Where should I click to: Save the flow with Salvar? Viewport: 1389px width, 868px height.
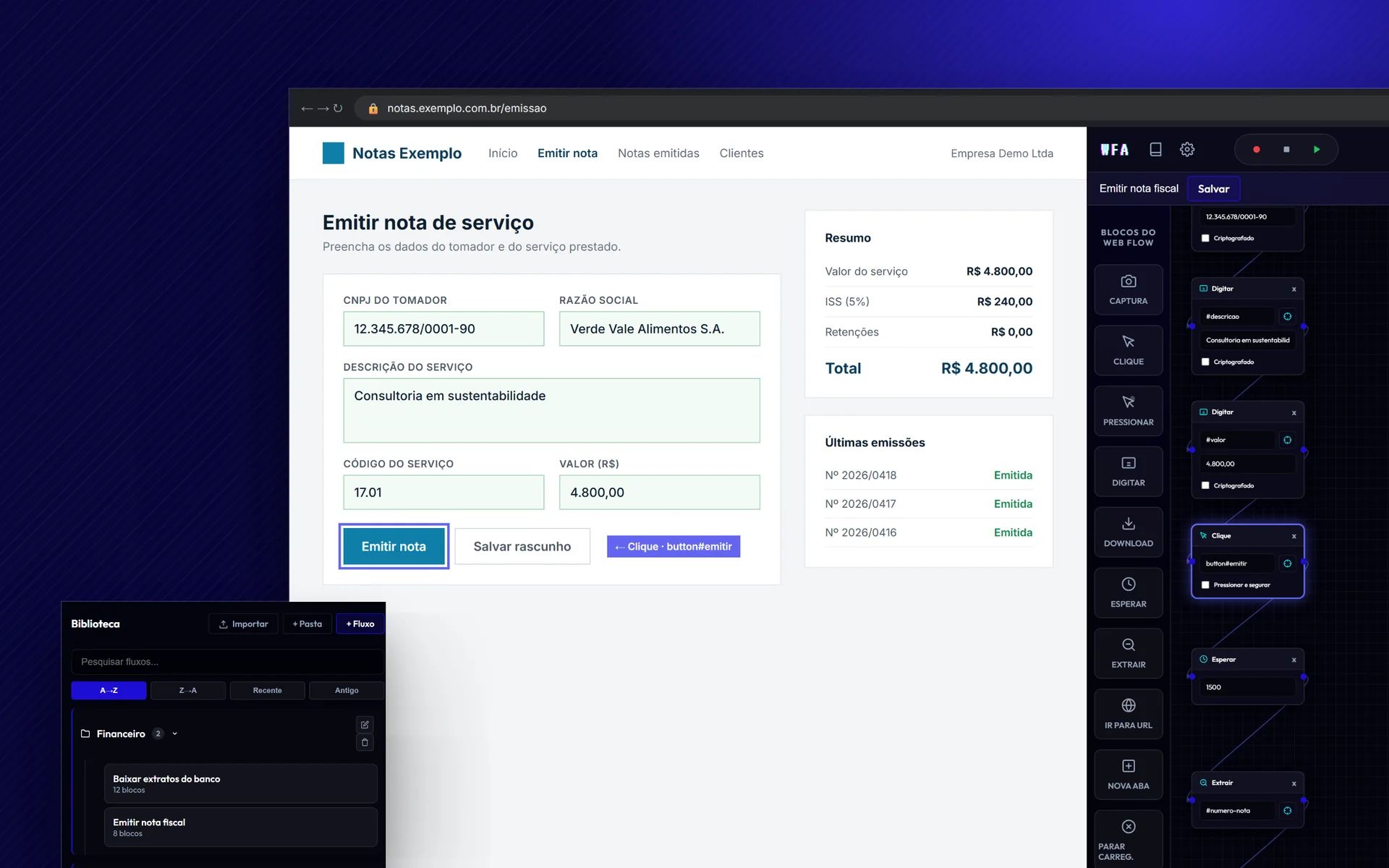point(1213,189)
